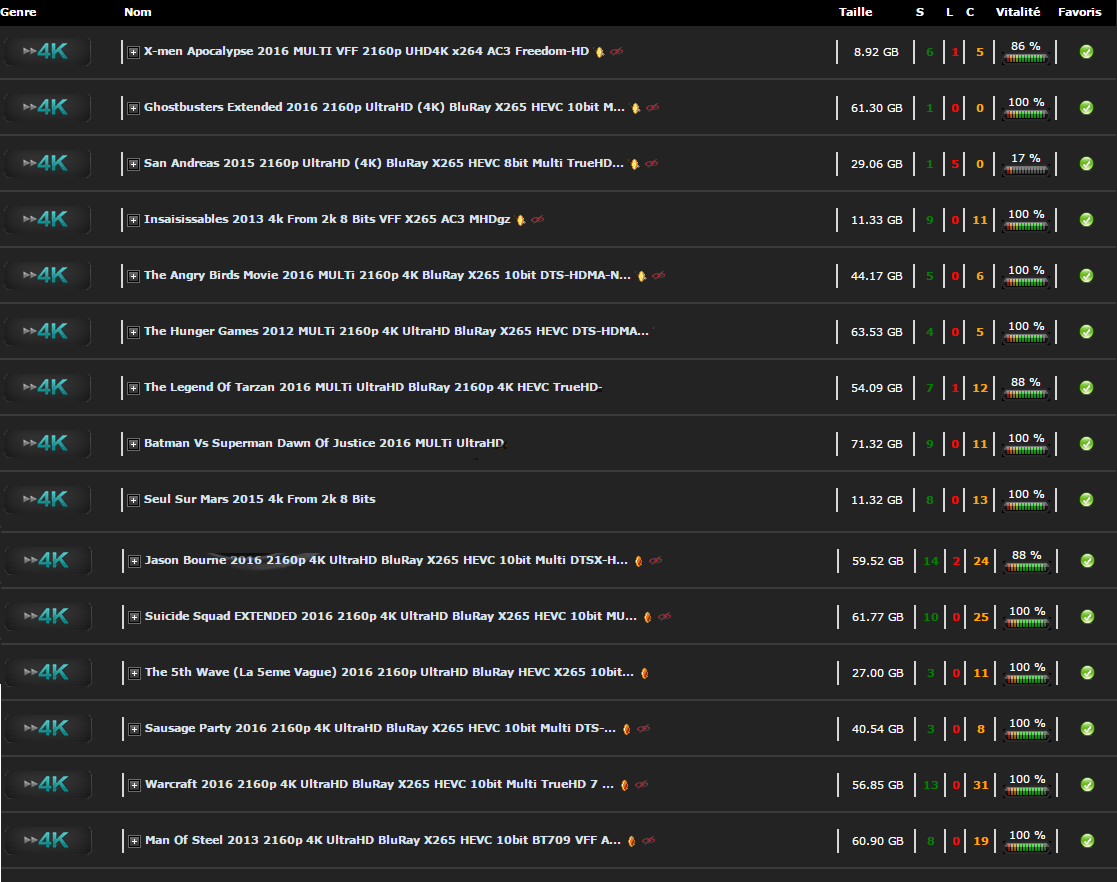Image resolution: width=1117 pixels, height=882 pixels.
Task: Expand Batman Vs Superman row details
Action: (x=133, y=444)
